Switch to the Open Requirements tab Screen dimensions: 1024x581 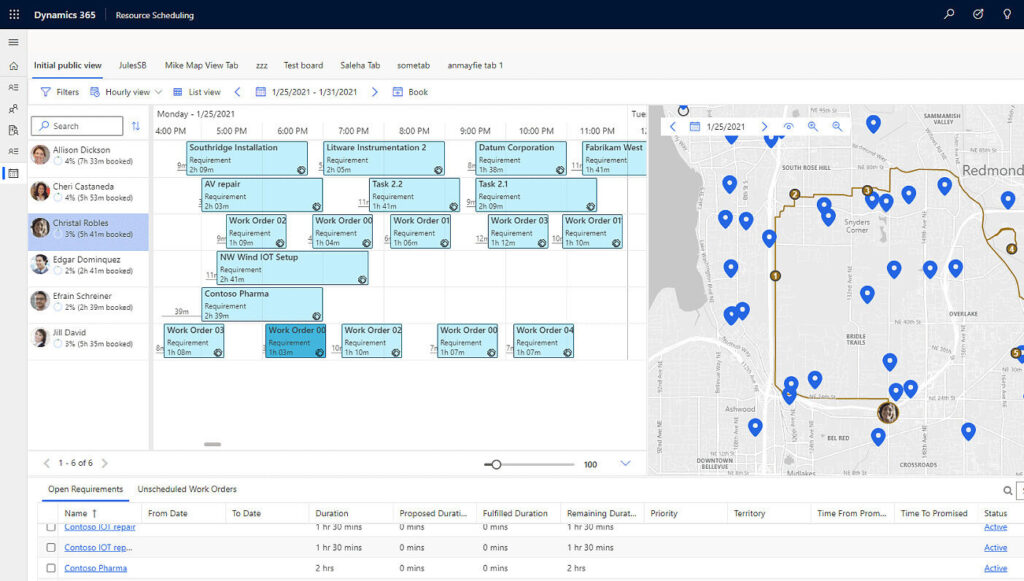pyautogui.click(x=86, y=489)
